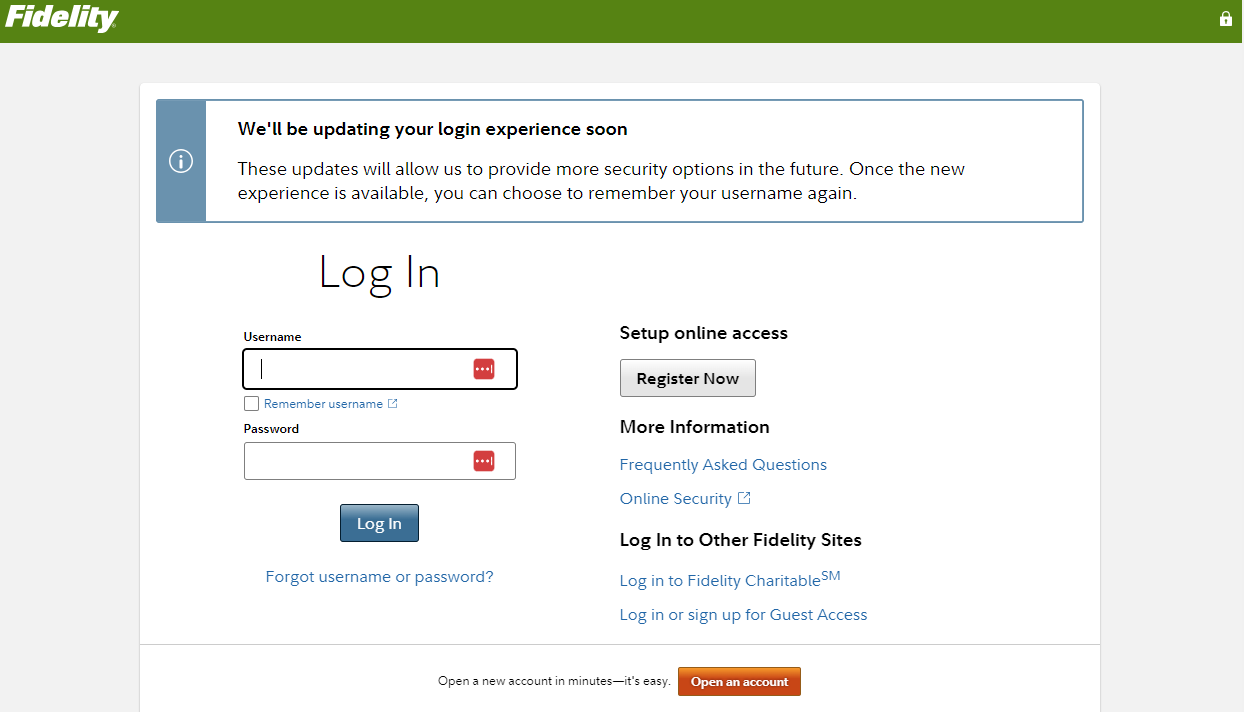1244x712 pixels.
Task: Click the login update notice banner
Action: tap(620, 160)
